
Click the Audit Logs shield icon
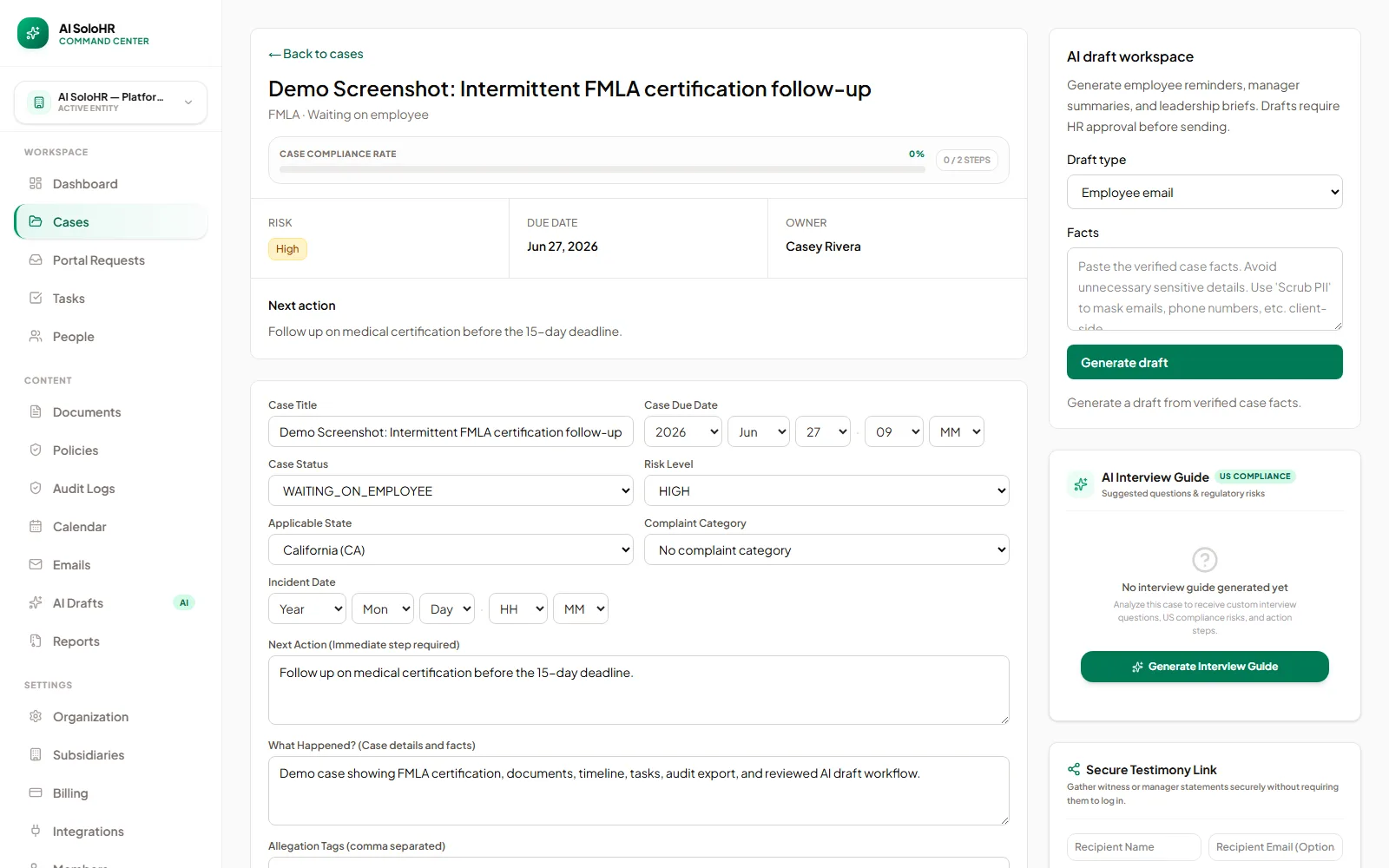(x=36, y=488)
